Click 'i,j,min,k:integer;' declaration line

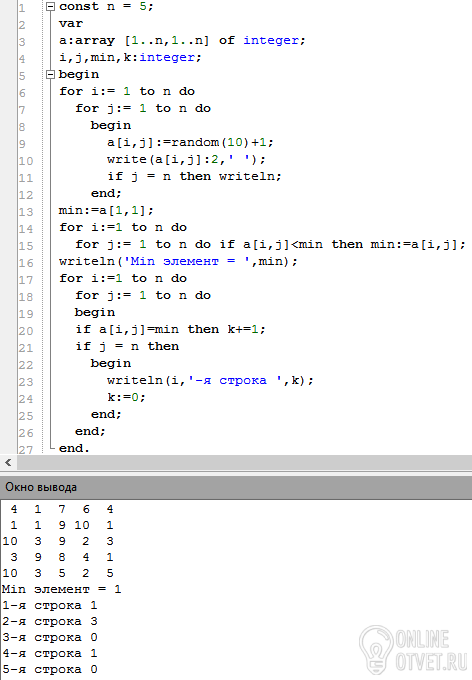click(x=130, y=57)
